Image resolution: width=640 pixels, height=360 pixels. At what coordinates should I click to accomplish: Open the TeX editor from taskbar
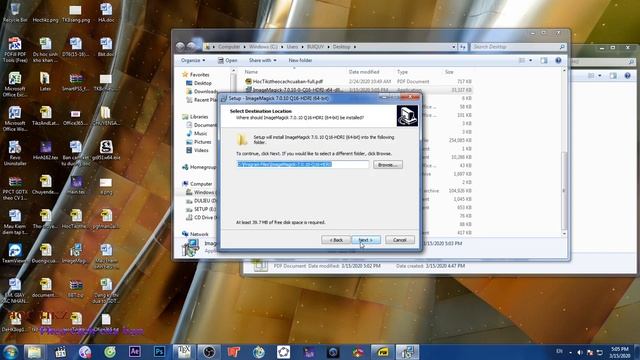click(184, 352)
